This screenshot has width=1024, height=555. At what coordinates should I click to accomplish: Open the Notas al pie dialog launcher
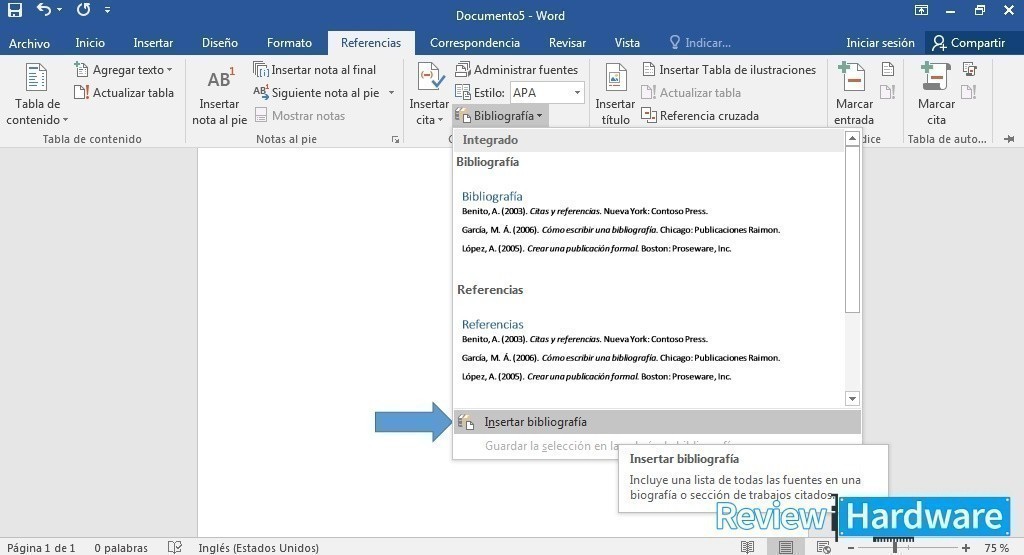click(x=395, y=139)
